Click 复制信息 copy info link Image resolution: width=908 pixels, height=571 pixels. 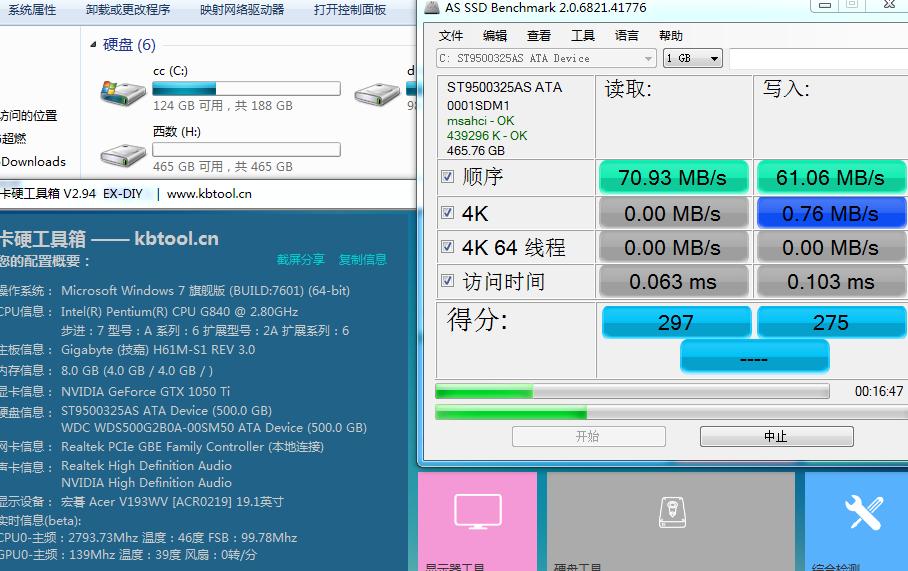coord(363,259)
